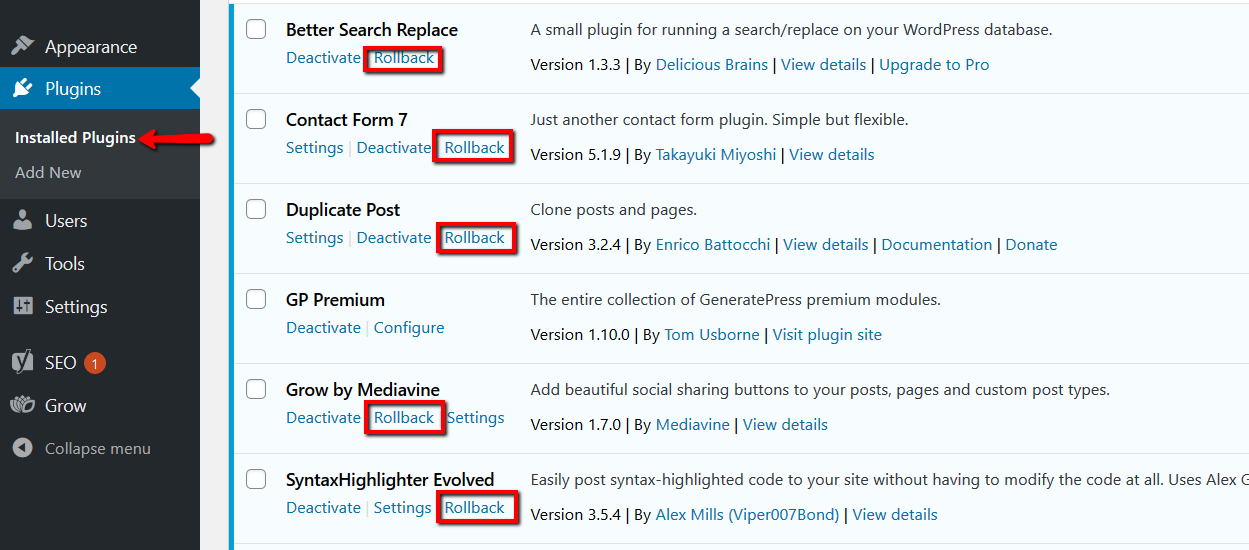The height and width of the screenshot is (550, 1249).
Task: Open Installed Plugins submenu item
Action: 75,138
